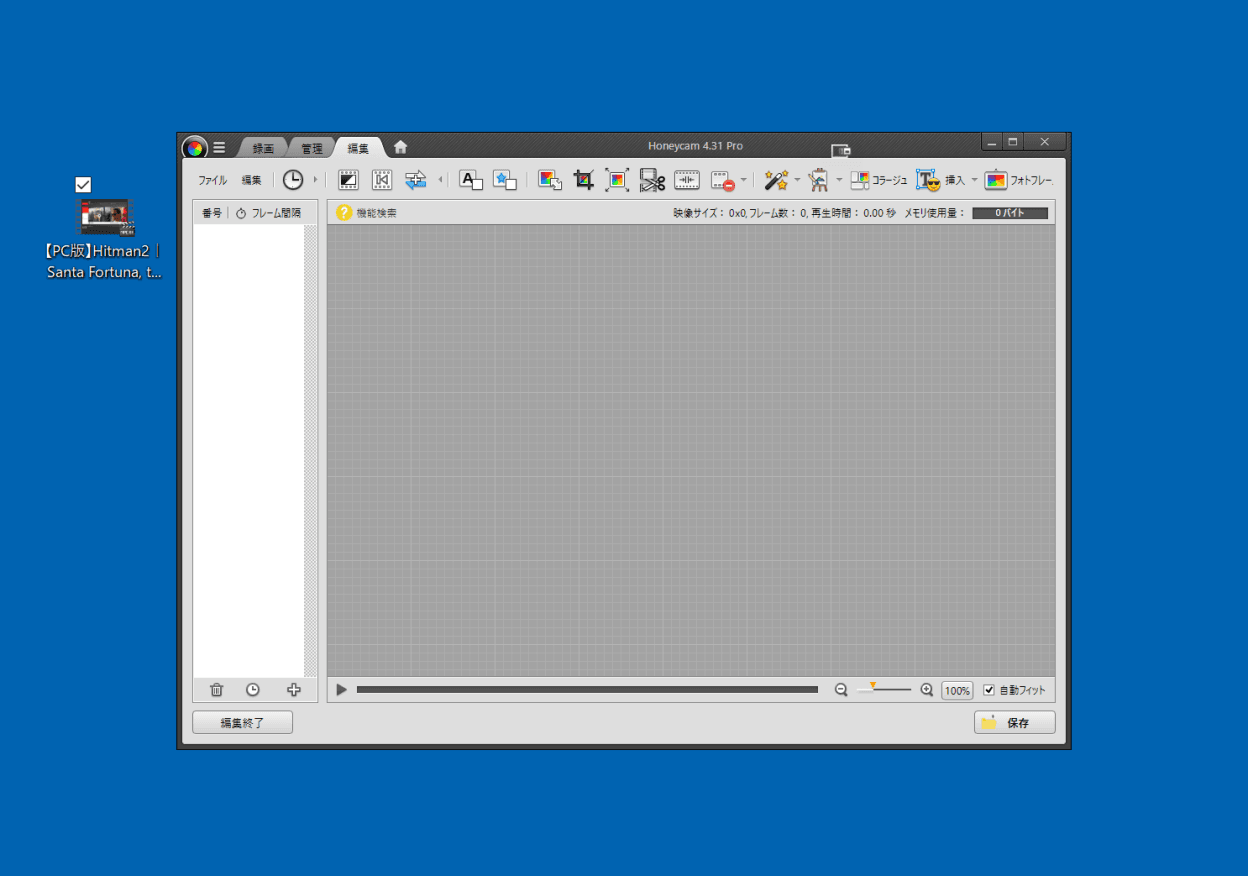Switch to the 録画 tab

[x=263, y=148]
